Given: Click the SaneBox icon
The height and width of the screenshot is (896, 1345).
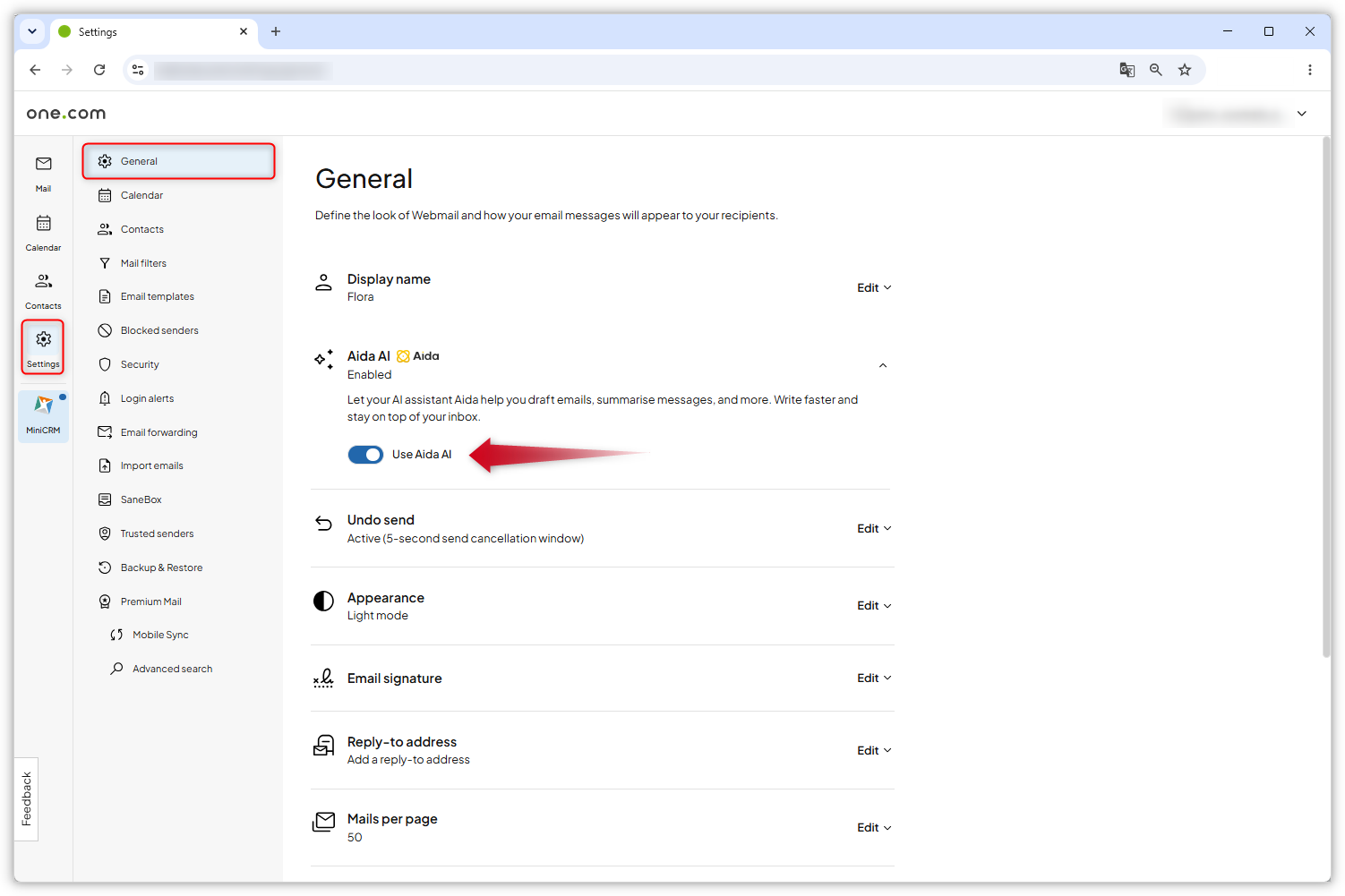Looking at the screenshot, I should (x=105, y=499).
